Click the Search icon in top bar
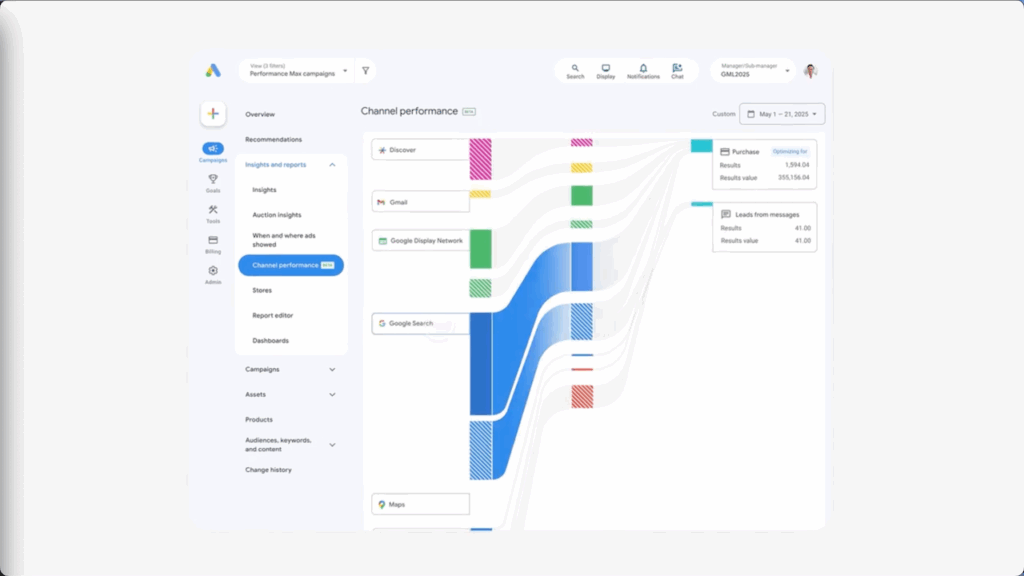 click(575, 71)
